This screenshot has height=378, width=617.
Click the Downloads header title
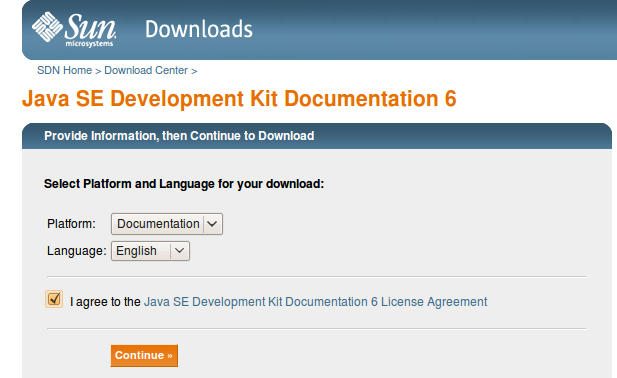[199, 29]
